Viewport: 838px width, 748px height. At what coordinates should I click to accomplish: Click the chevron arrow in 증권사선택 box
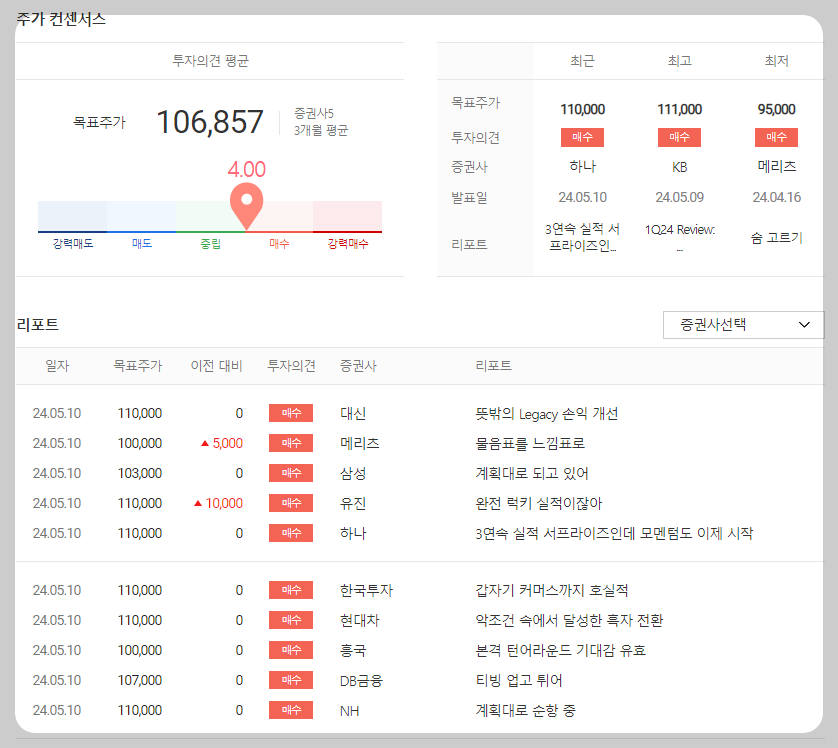(x=804, y=325)
